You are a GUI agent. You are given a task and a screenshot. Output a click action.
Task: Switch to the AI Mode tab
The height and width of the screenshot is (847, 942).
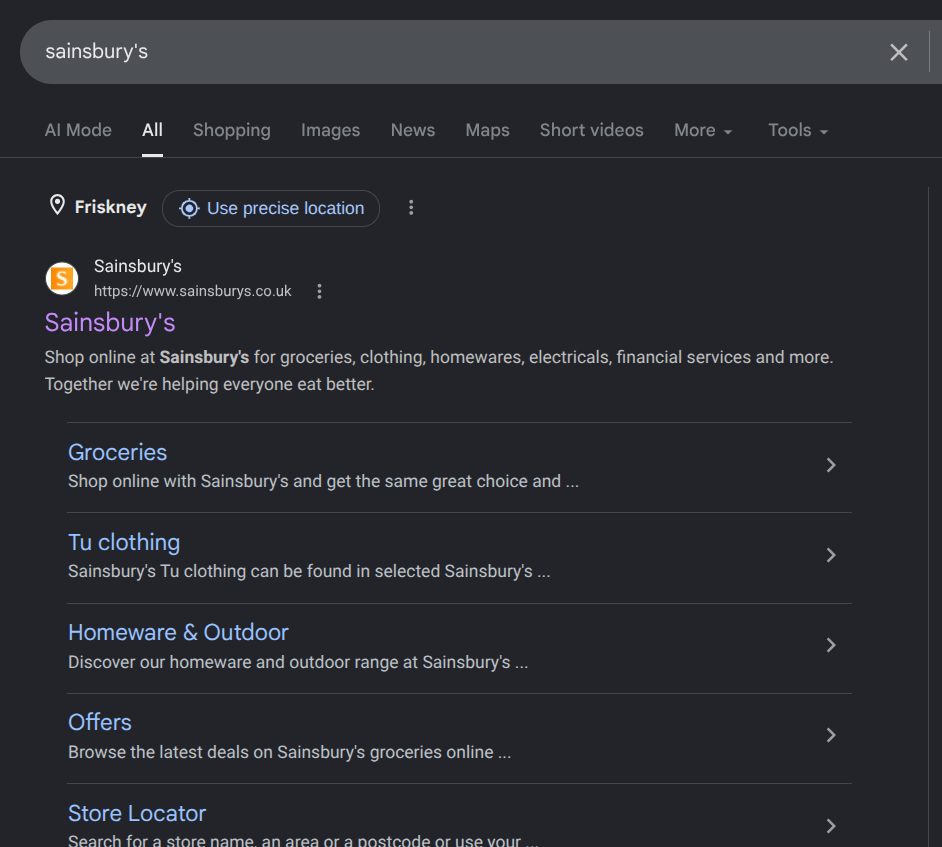(x=78, y=130)
